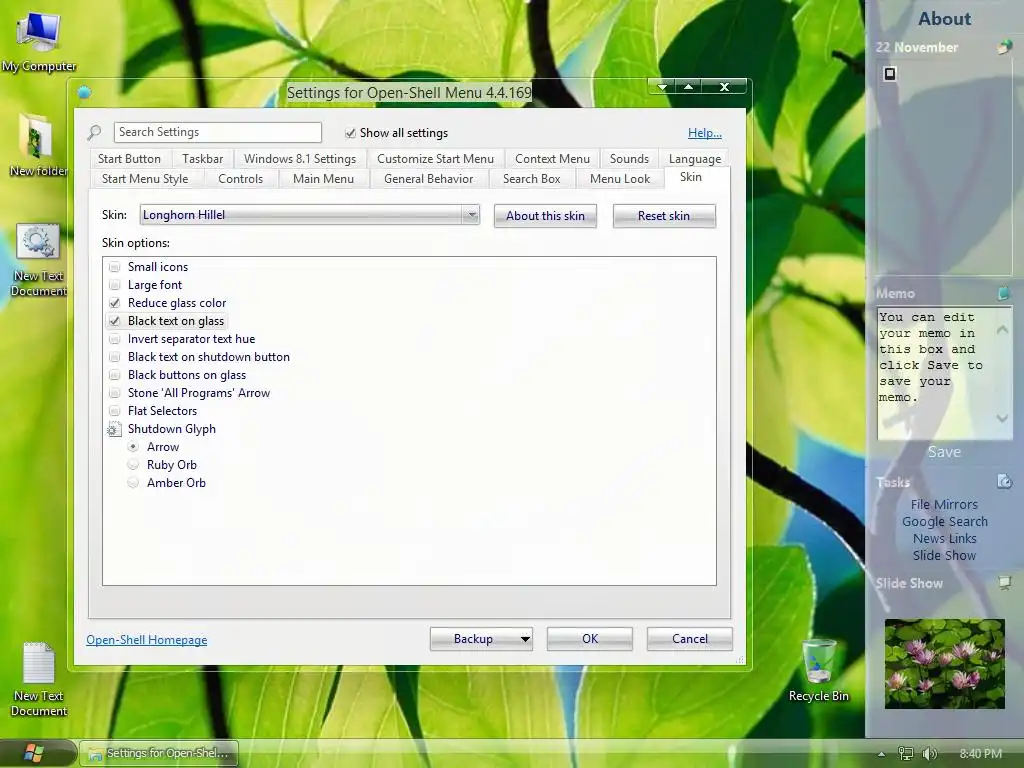Switch to the Main Menu tab

click(x=323, y=179)
